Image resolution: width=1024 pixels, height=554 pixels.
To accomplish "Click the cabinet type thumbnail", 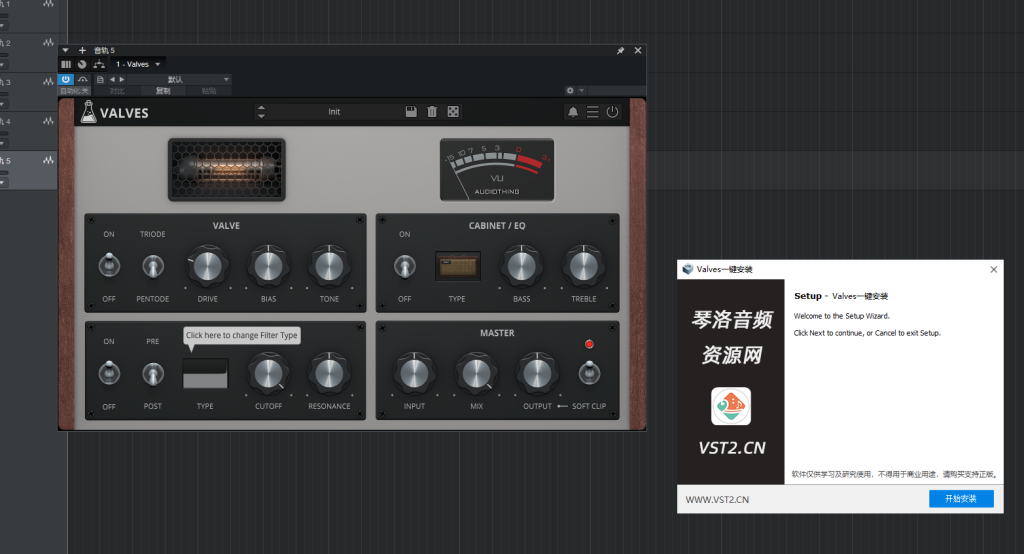I will pyautogui.click(x=457, y=266).
